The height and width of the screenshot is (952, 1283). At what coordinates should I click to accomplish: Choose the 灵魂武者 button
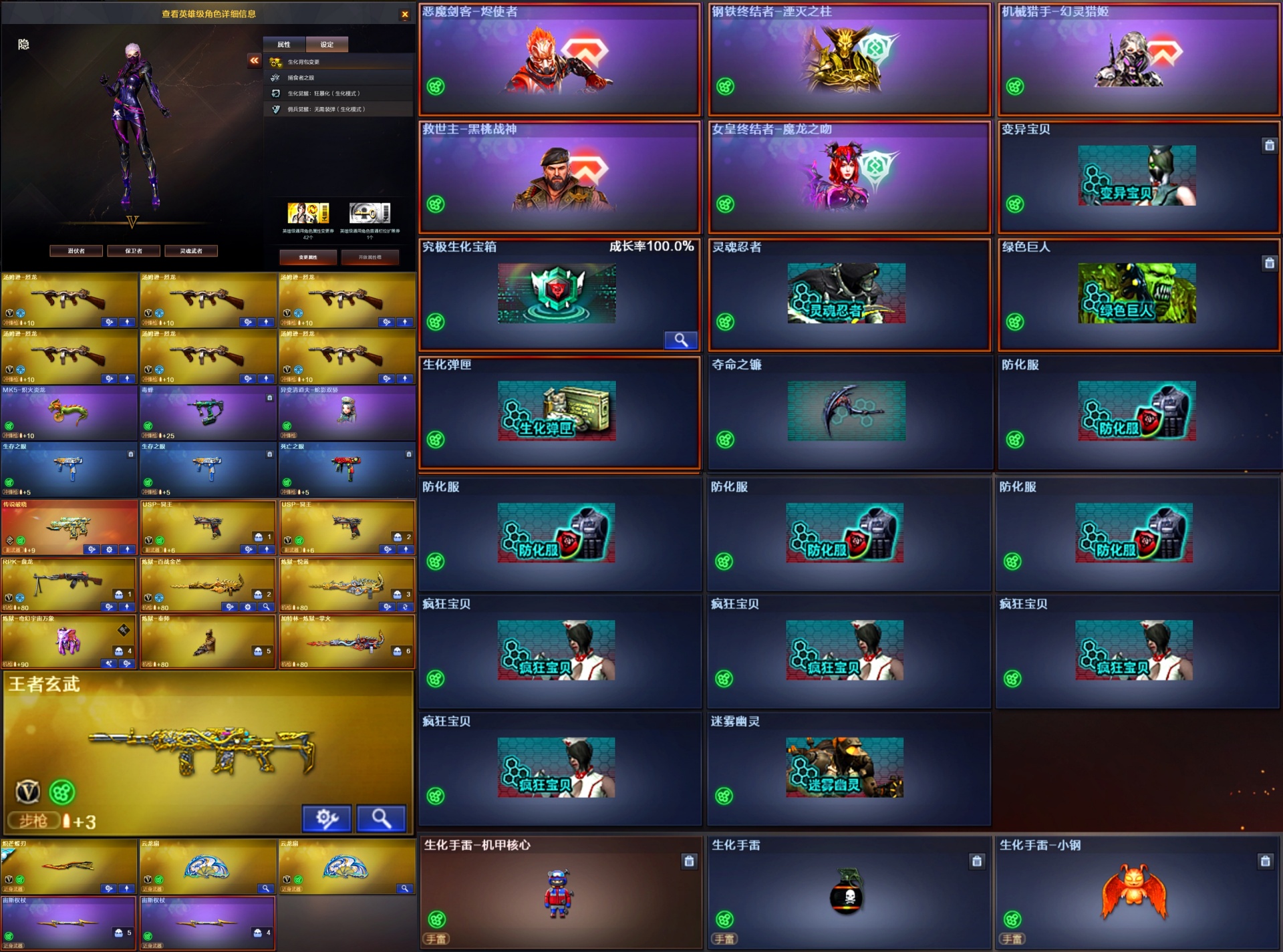191,251
